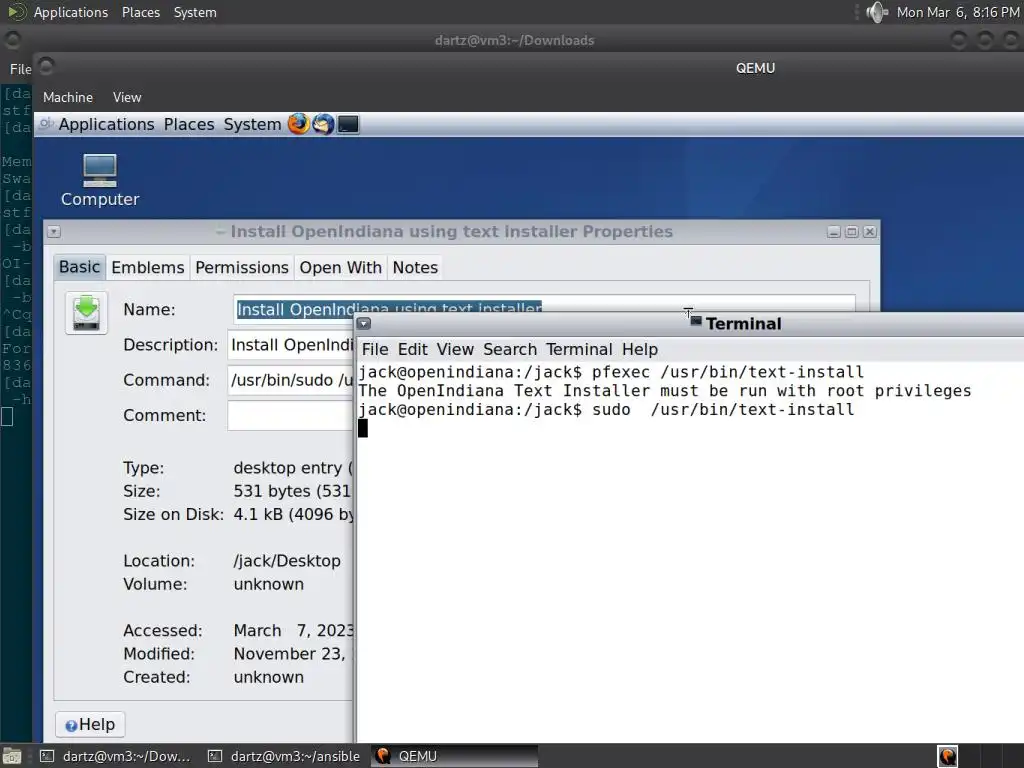The width and height of the screenshot is (1024, 768).
Task: Open host System menu in top panel
Action: [x=195, y=12]
